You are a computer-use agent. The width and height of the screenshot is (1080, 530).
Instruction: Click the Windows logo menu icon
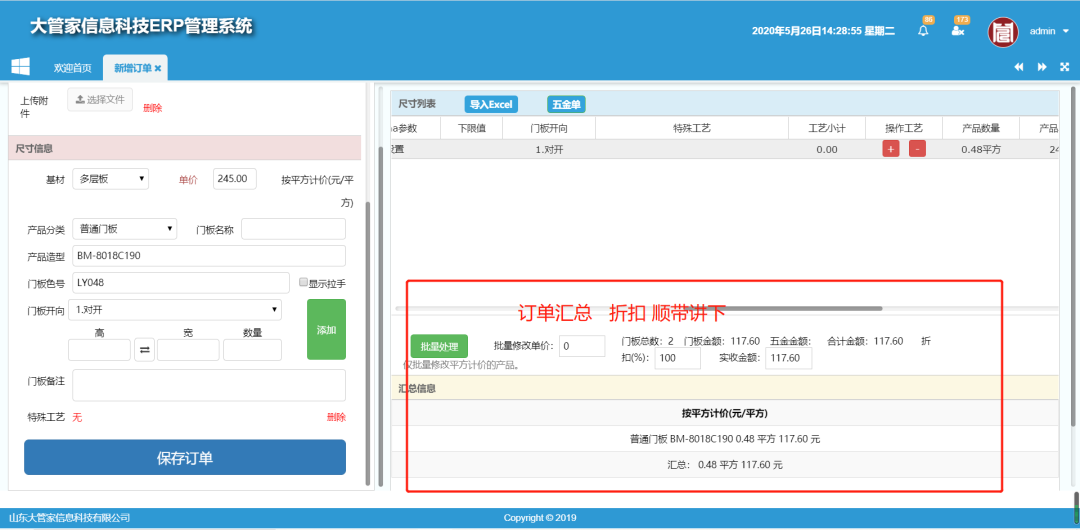coord(20,67)
